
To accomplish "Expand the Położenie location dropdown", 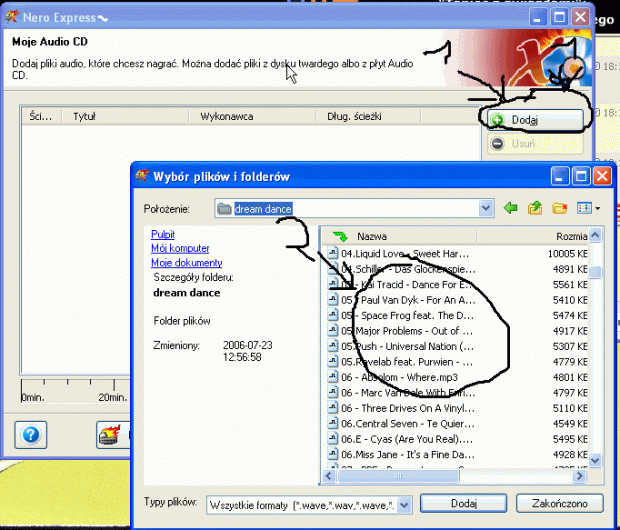I will 486,208.
